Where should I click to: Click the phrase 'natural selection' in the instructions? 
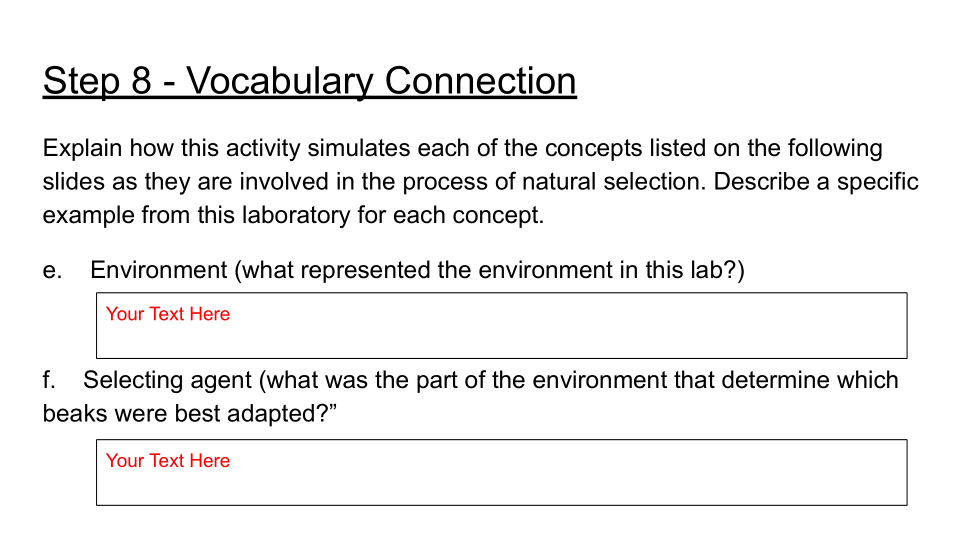595,182
